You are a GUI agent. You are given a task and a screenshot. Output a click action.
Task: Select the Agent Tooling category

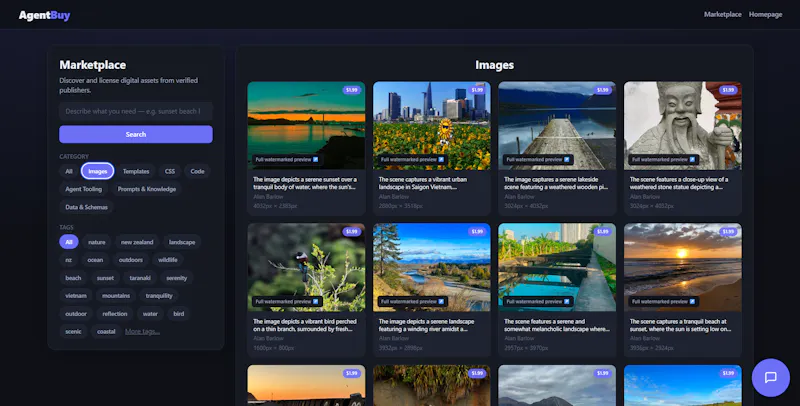tap(84, 189)
